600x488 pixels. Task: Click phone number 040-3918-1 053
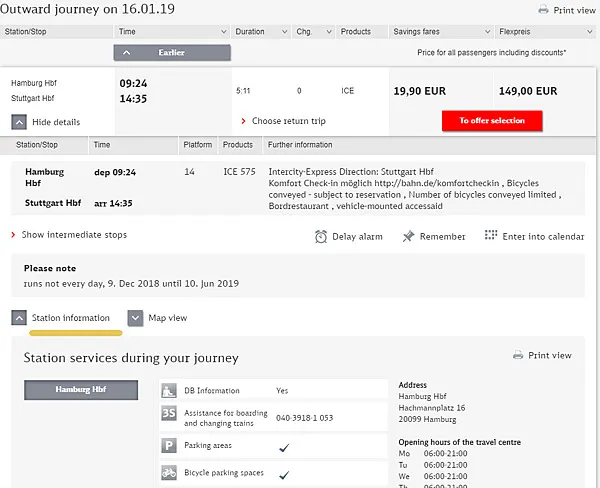click(x=304, y=418)
